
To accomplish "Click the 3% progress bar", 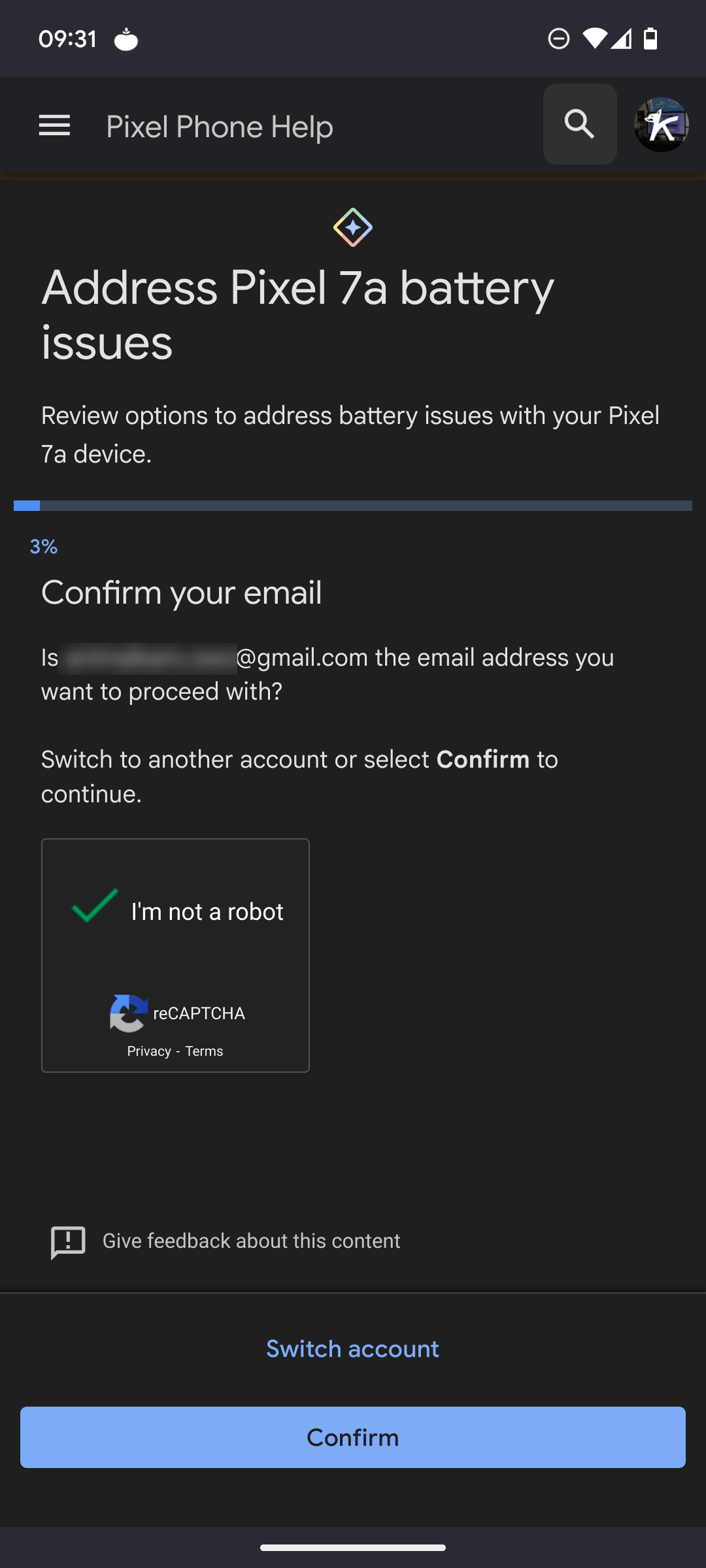I will [353, 506].
